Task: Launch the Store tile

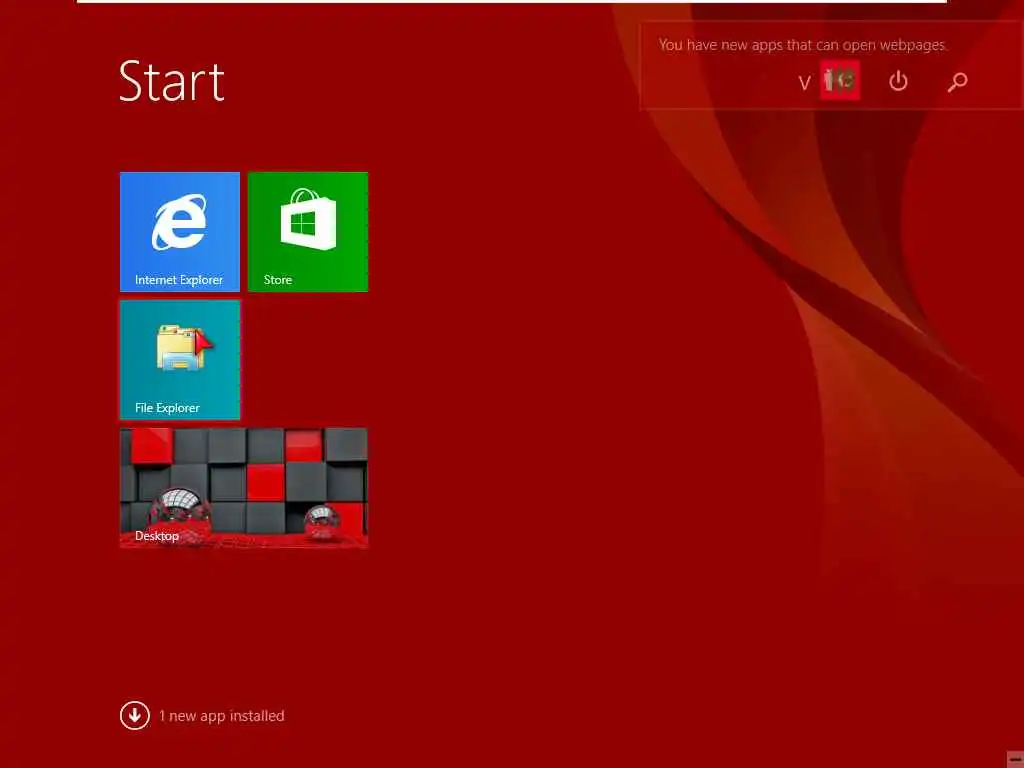Action: click(x=308, y=232)
